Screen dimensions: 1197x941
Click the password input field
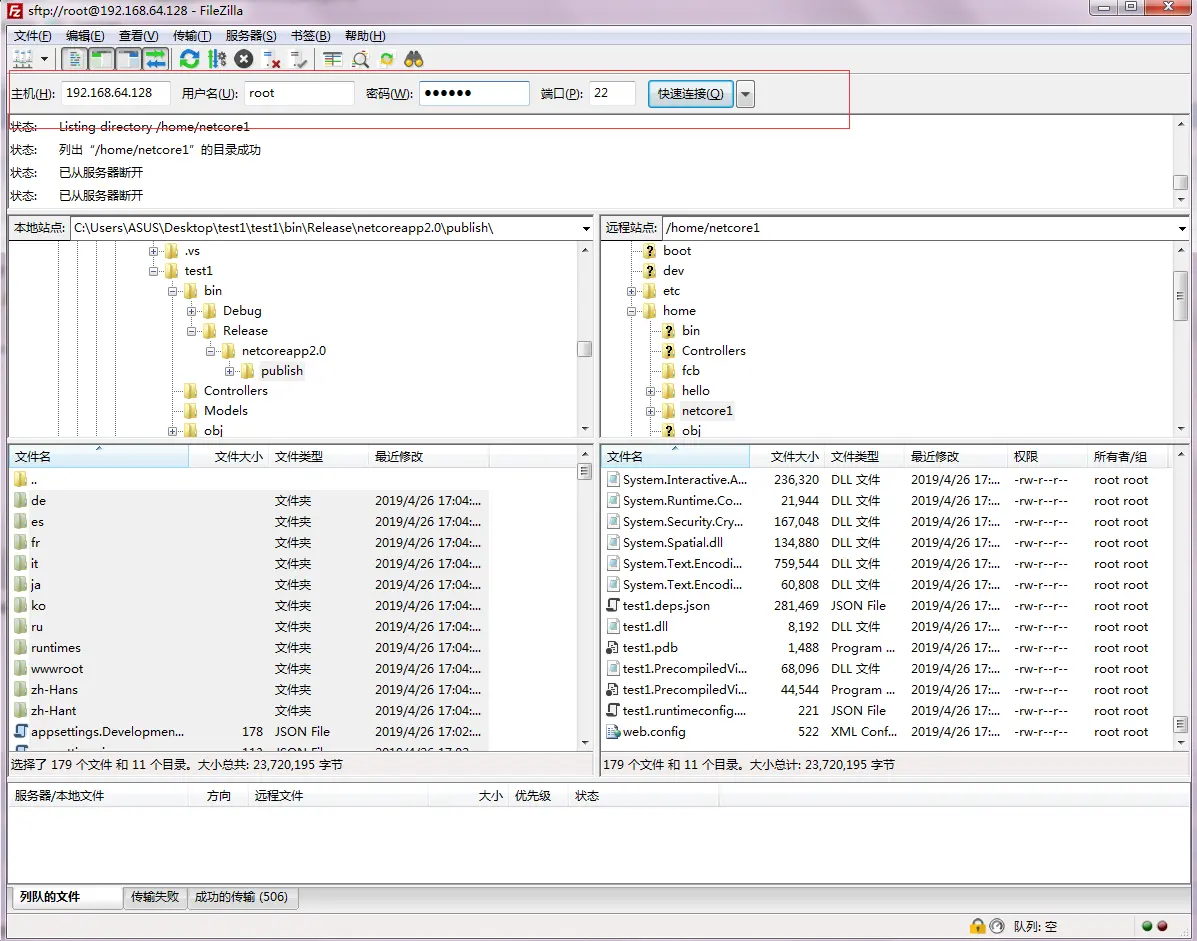474,93
